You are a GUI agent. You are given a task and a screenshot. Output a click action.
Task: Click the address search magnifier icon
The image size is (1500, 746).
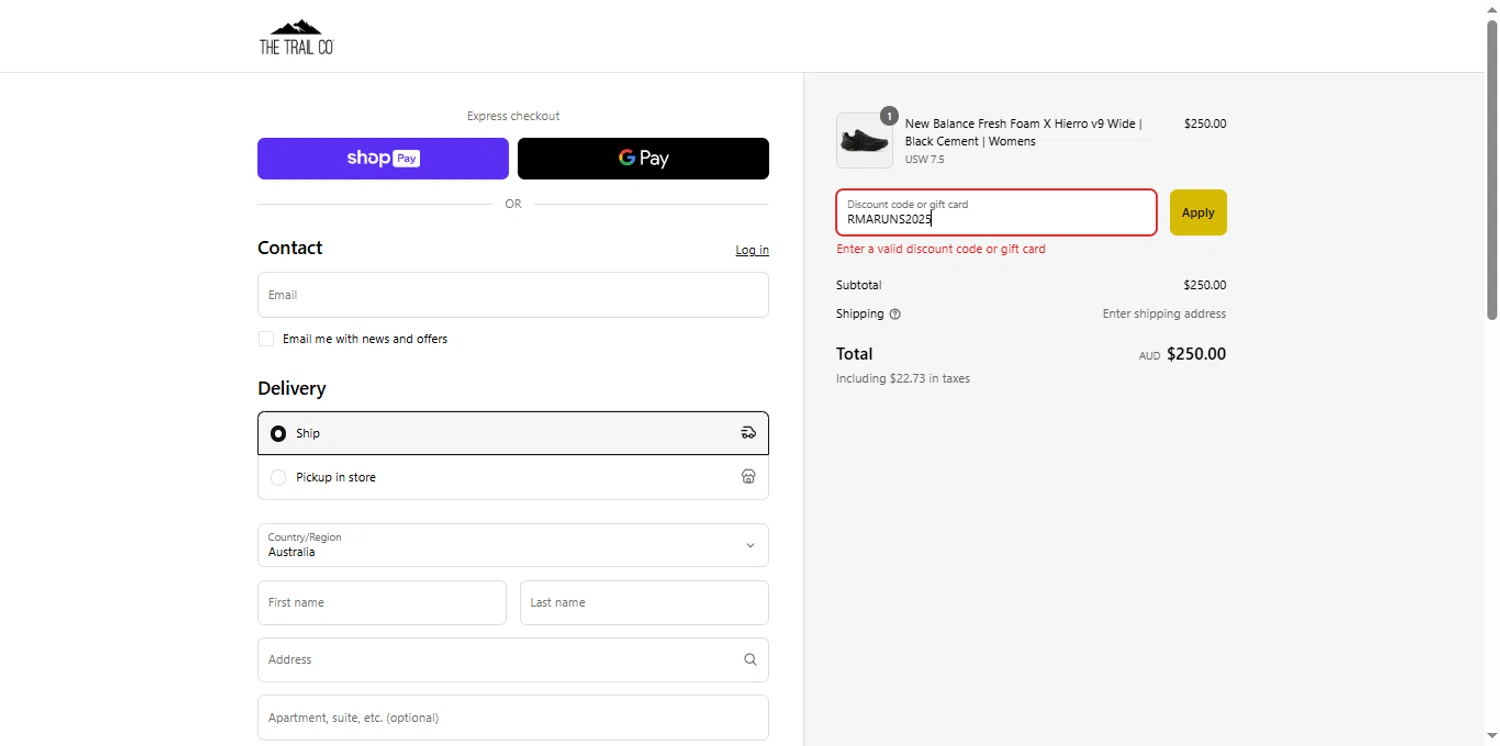click(x=750, y=660)
